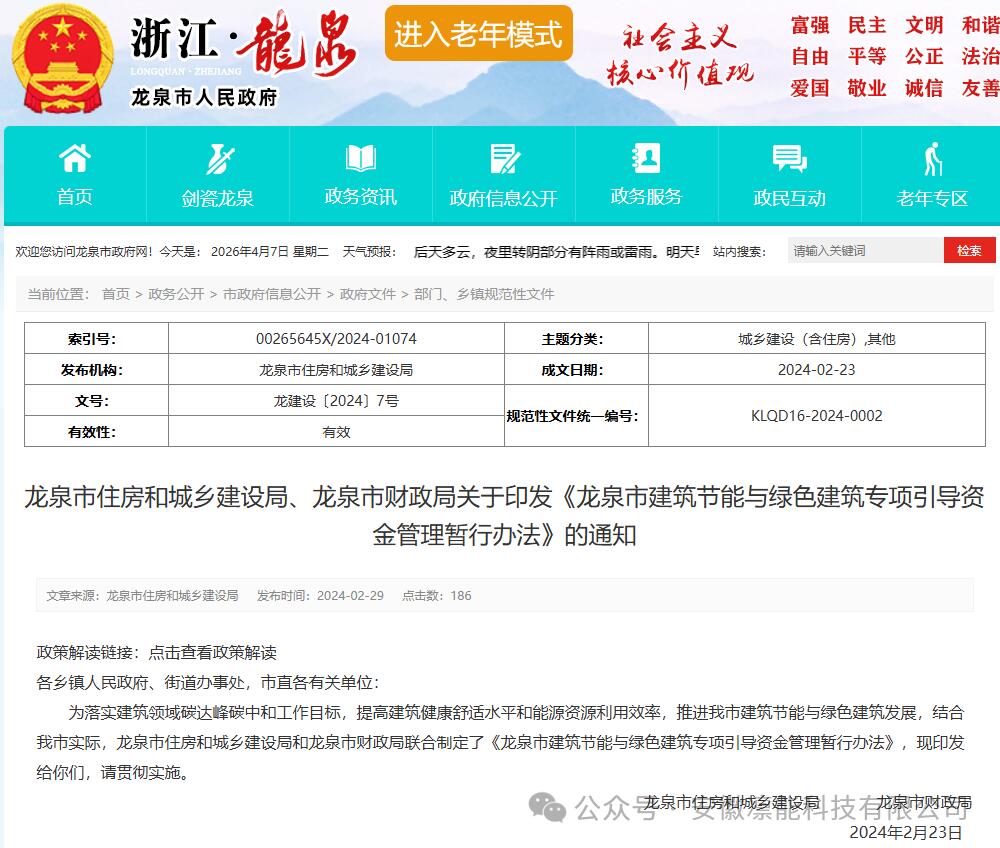Open the 政民互动 menu label

click(789, 198)
